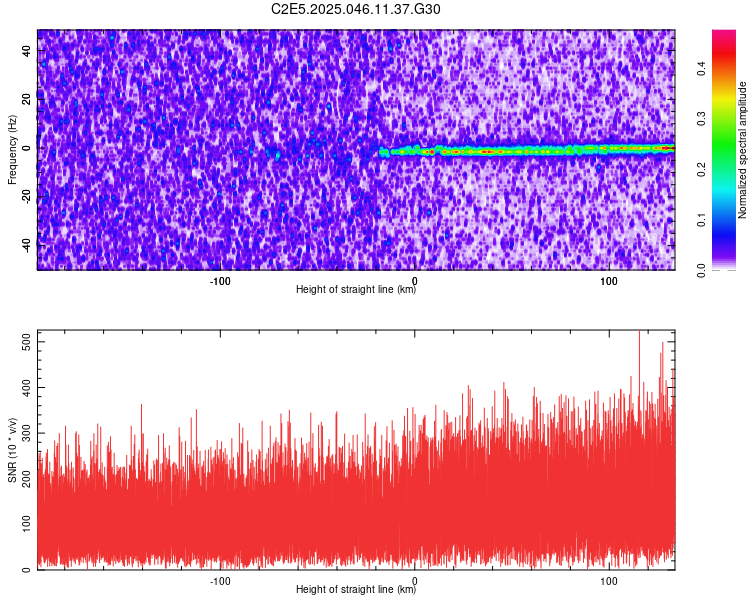Viewport: 750px width, 600px height.
Task: Click the 100 tick below the spectrogram
Action: coord(608,281)
